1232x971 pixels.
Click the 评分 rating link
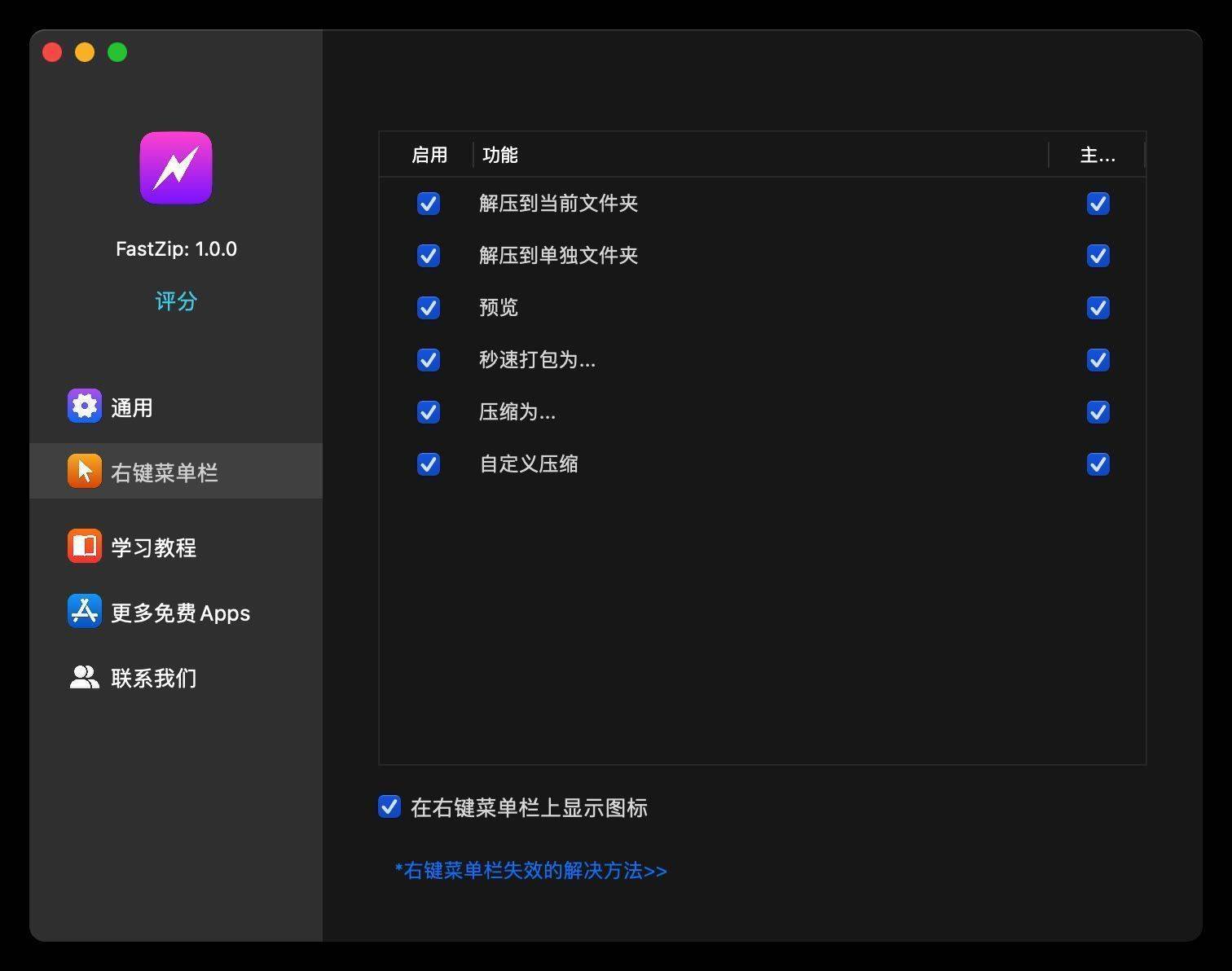pyautogui.click(x=175, y=301)
